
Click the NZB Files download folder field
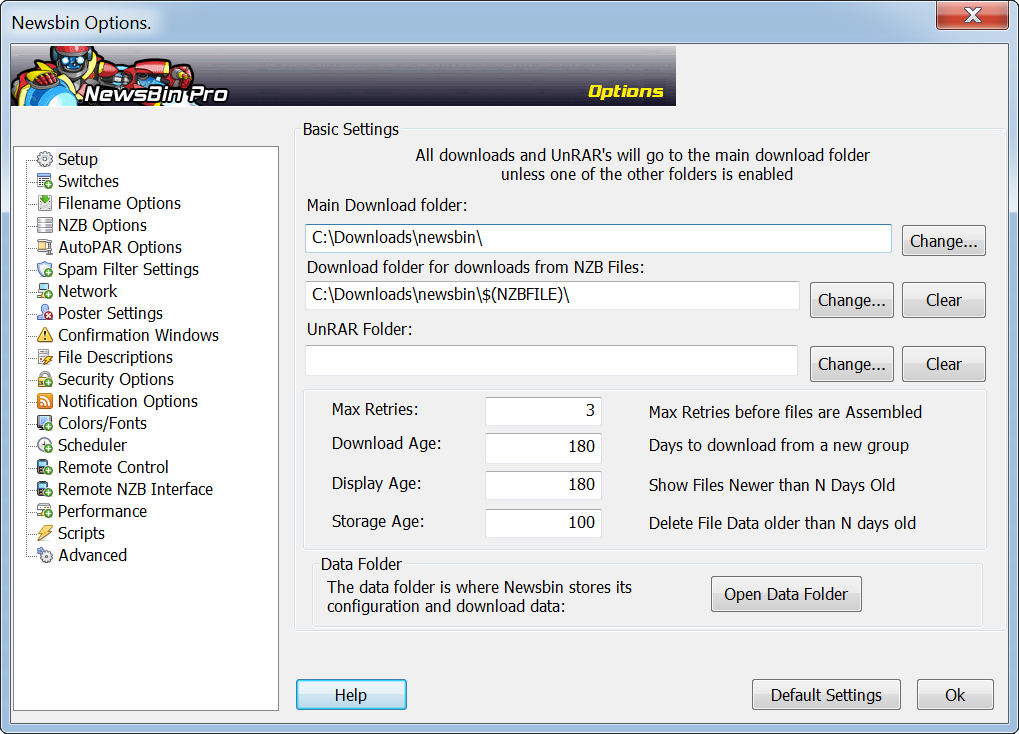click(552, 296)
